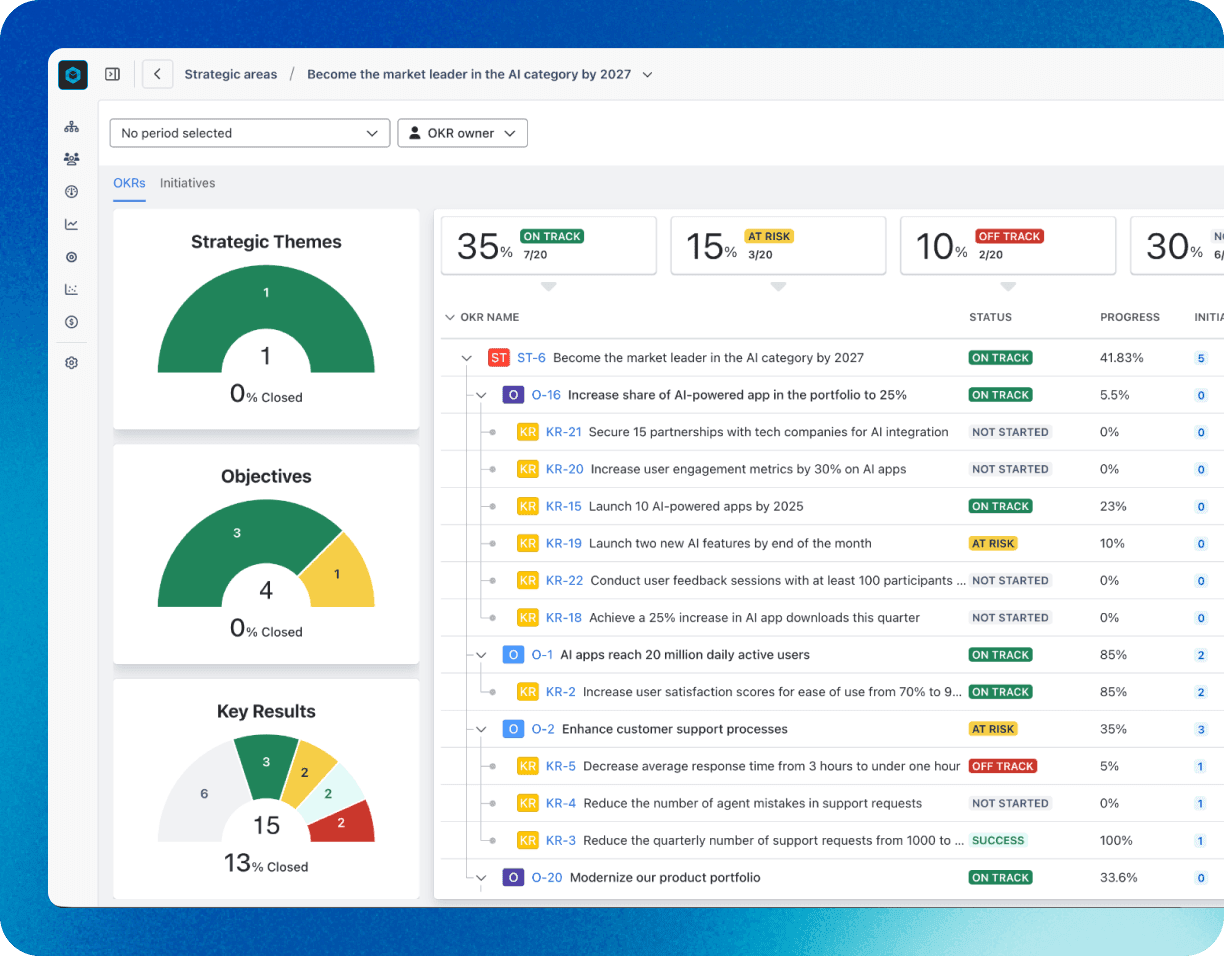
Task: Click initiatives count badge 5 on ST-6 row
Action: [x=1201, y=358]
